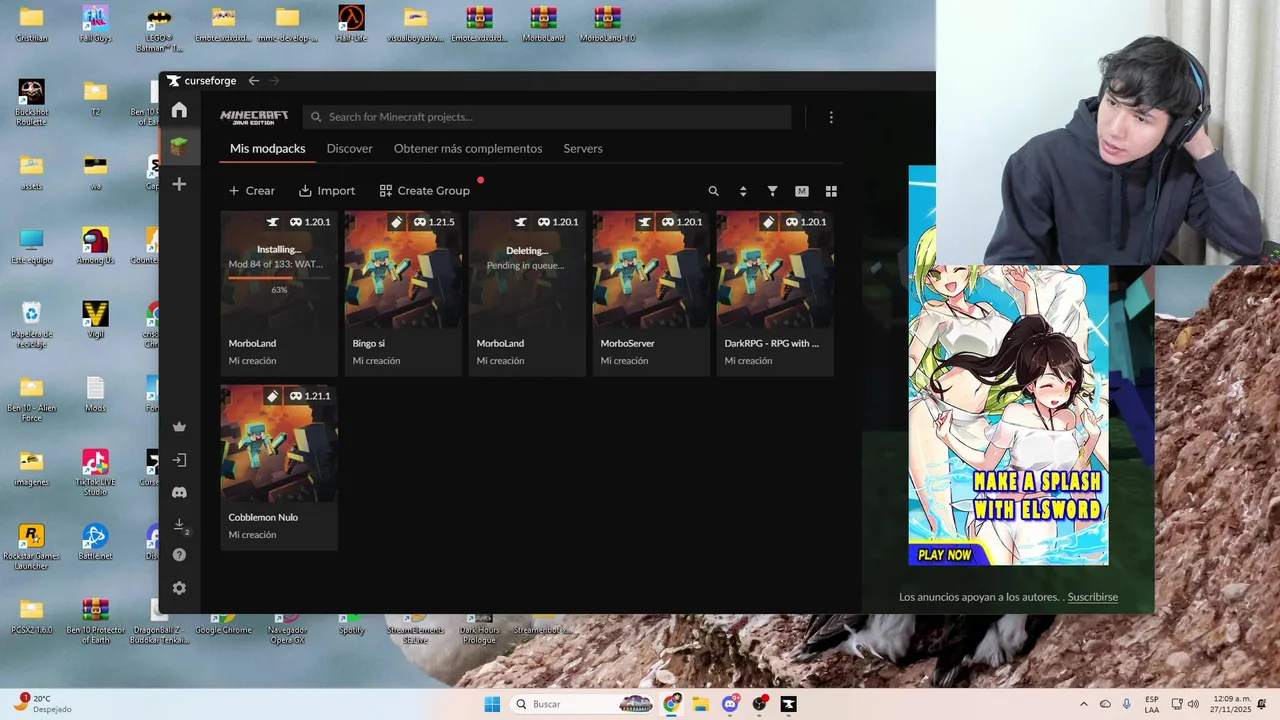Select the Cristhian desktop folder
The width and height of the screenshot is (1280, 720).
31,24
